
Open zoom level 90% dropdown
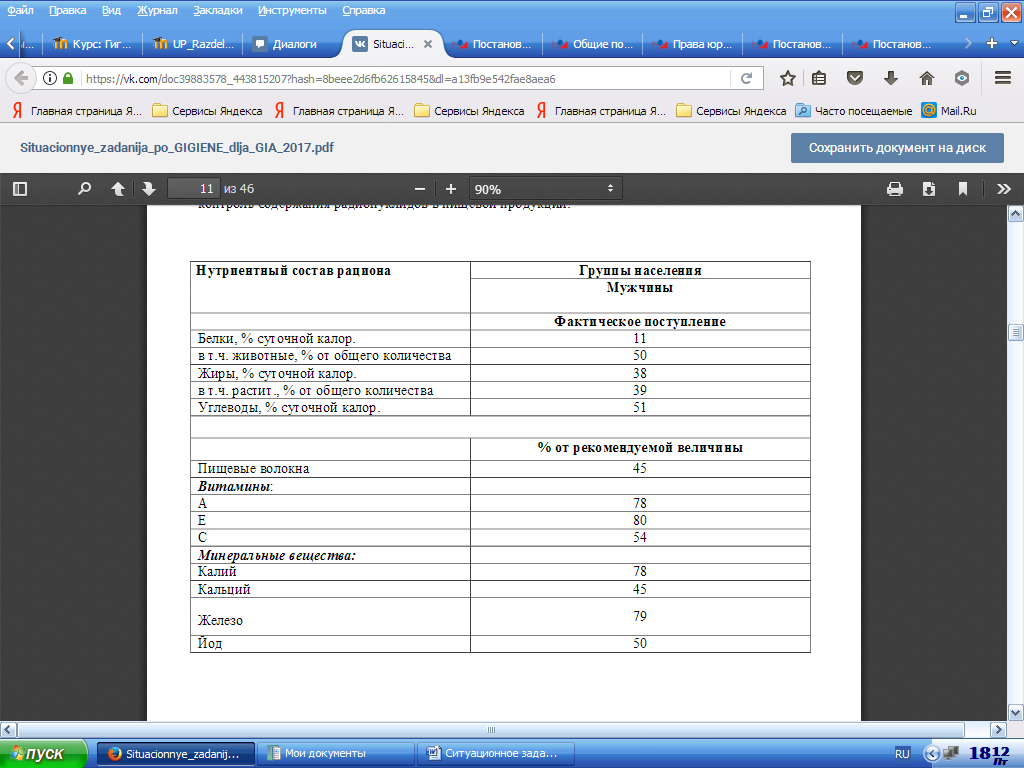[x=545, y=189]
